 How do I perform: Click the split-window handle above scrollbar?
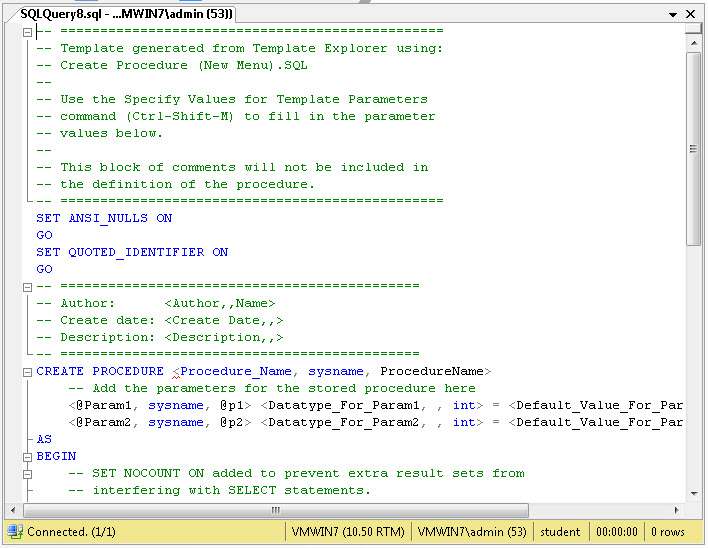(x=694, y=29)
